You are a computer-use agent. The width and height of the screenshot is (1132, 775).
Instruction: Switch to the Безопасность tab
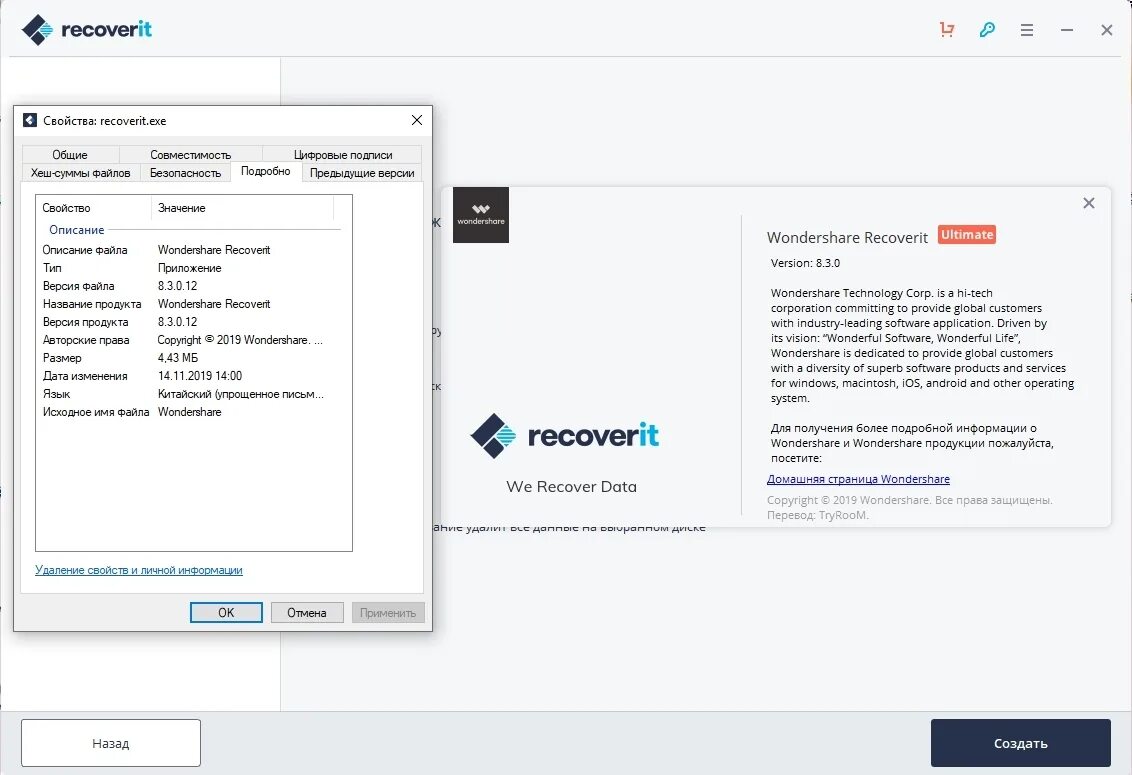point(186,173)
